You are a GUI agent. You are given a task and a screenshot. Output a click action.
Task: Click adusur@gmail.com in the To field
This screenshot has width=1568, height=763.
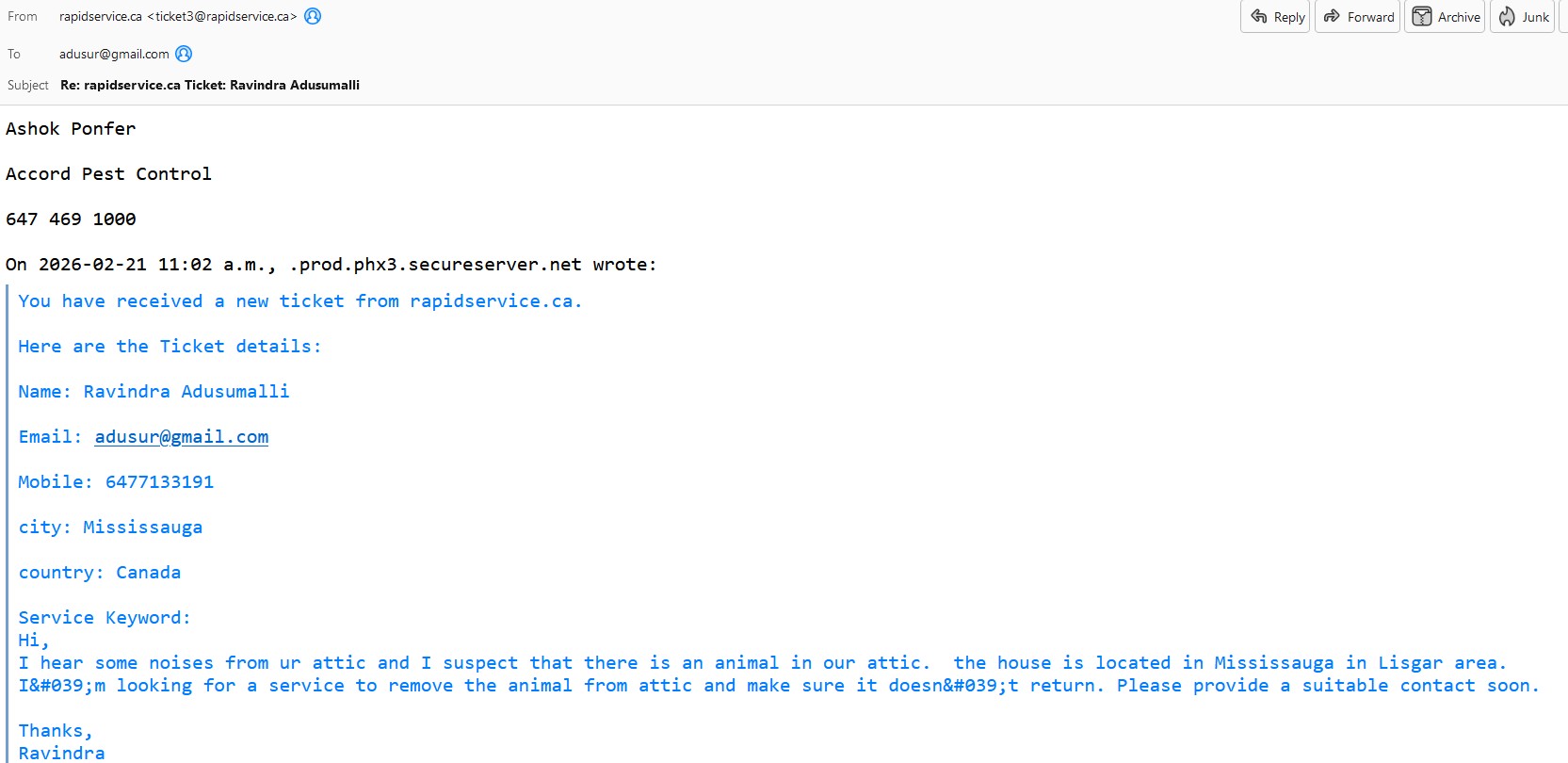click(x=114, y=54)
